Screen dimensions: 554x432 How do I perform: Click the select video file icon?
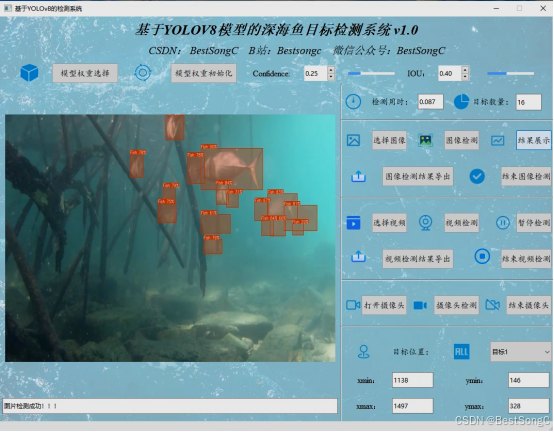coord(353,223)
